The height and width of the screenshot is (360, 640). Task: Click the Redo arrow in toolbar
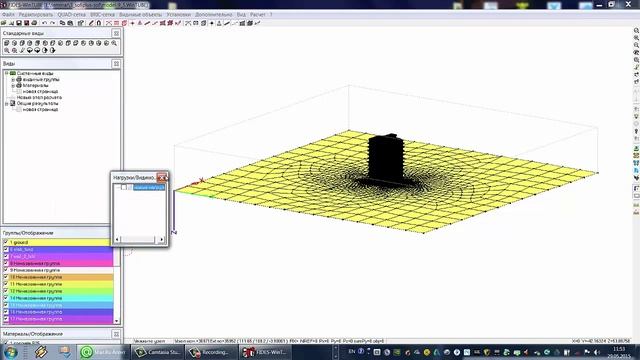52,23
